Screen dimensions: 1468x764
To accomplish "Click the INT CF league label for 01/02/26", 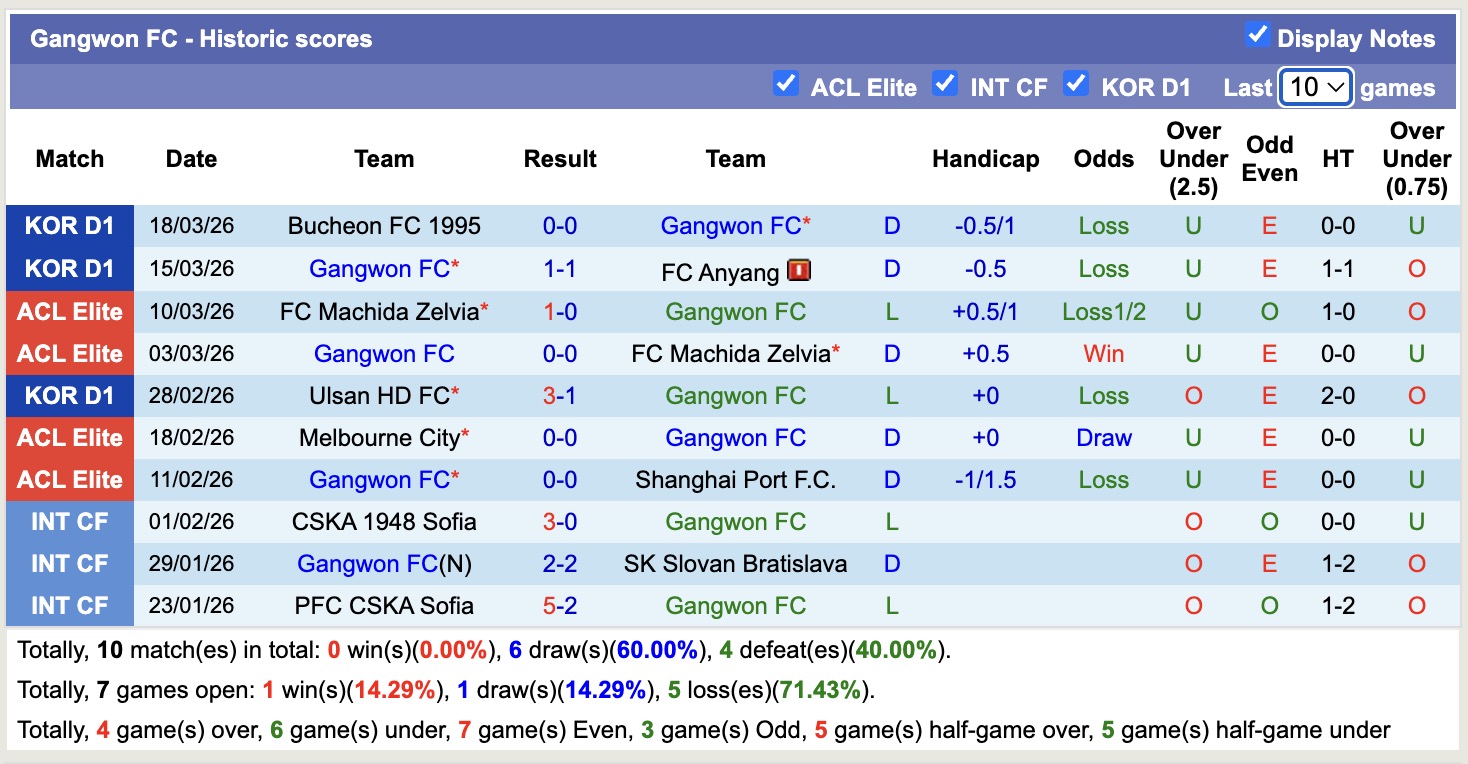I will coord(70,522).
